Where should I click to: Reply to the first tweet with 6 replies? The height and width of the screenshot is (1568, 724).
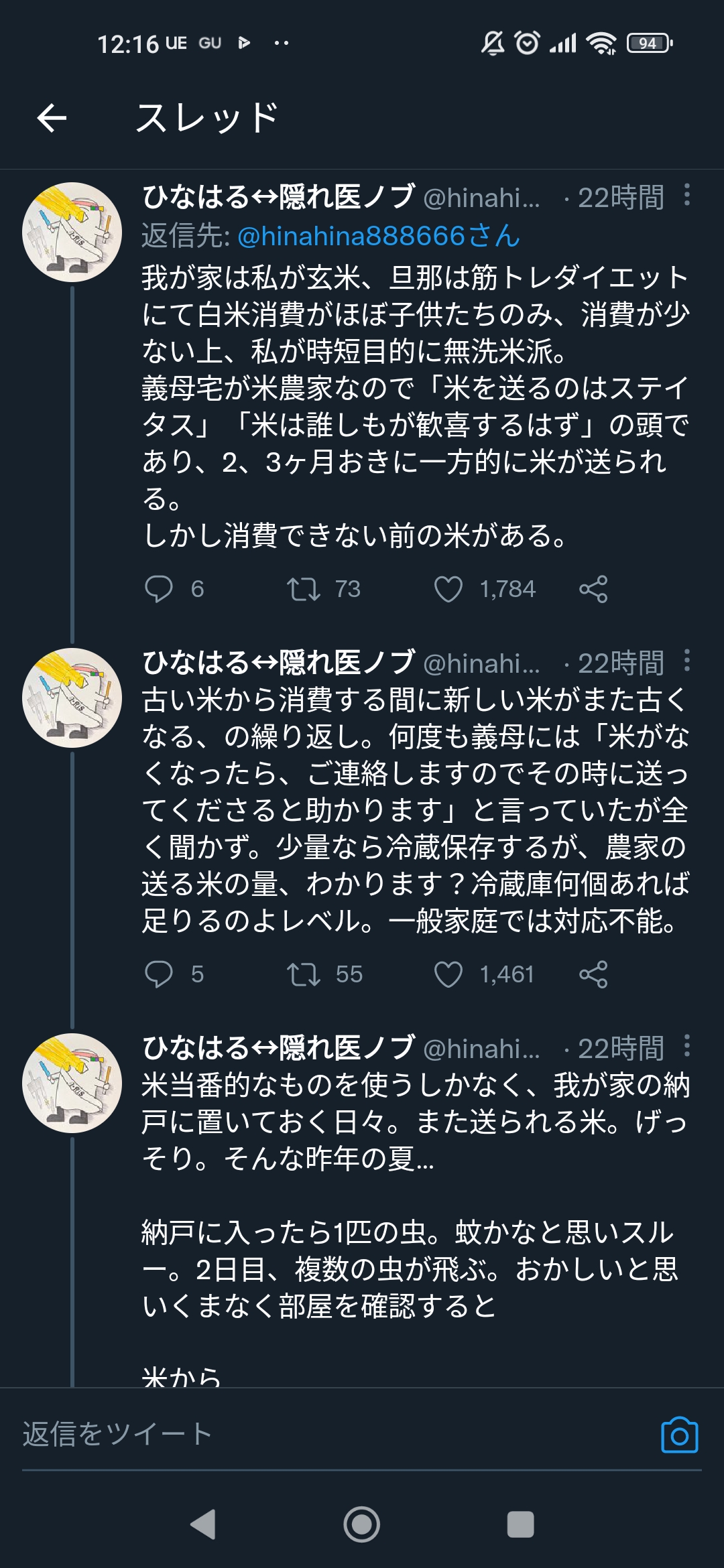pos(159,589)
